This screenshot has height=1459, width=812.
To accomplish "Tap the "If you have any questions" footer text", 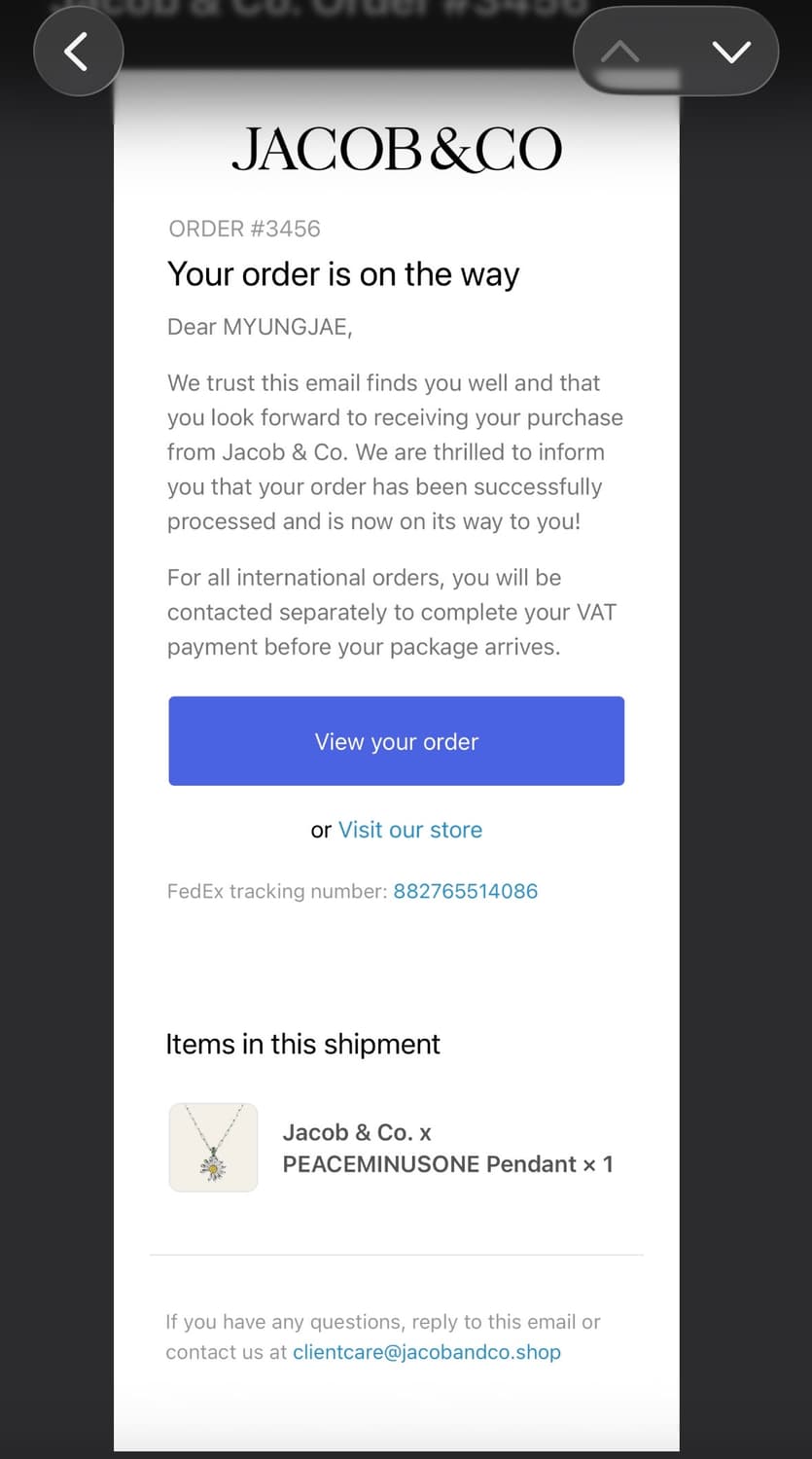I will (x=382, y=1322).
